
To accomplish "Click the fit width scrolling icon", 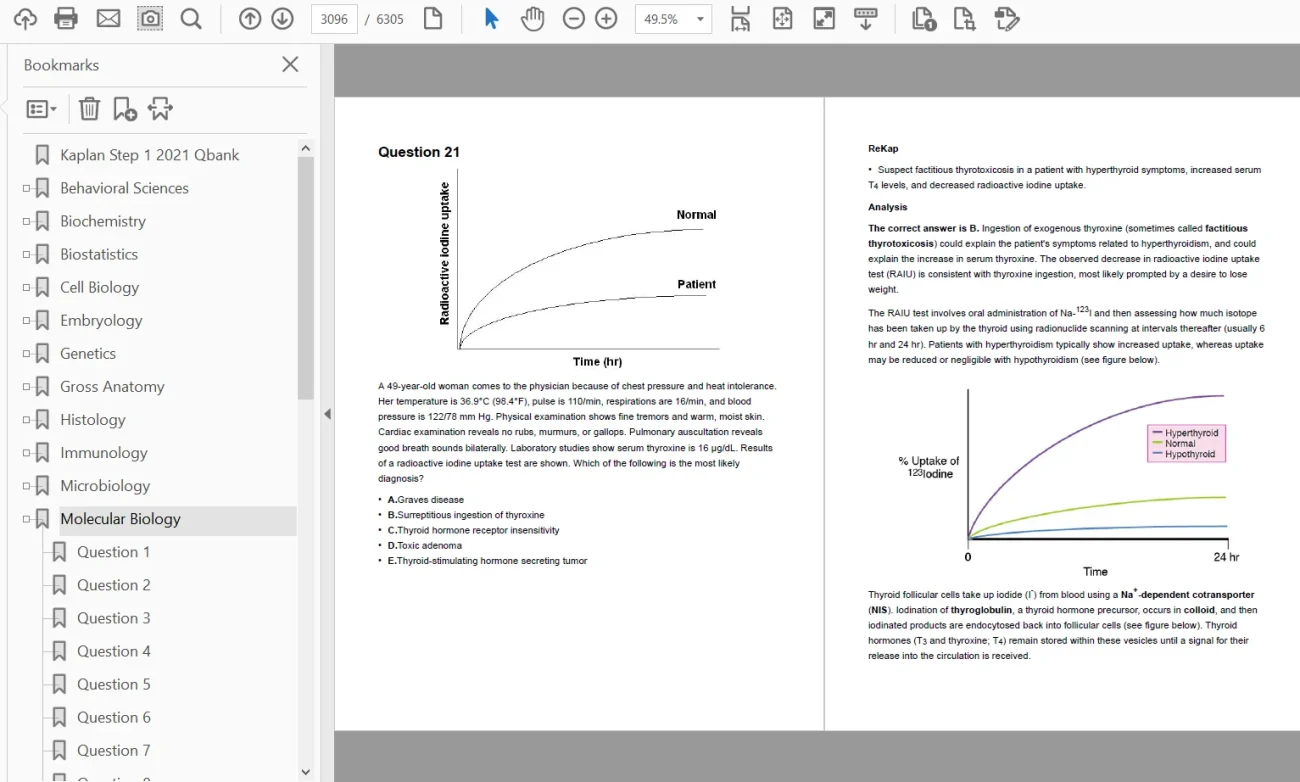I will tap(740, 18).
